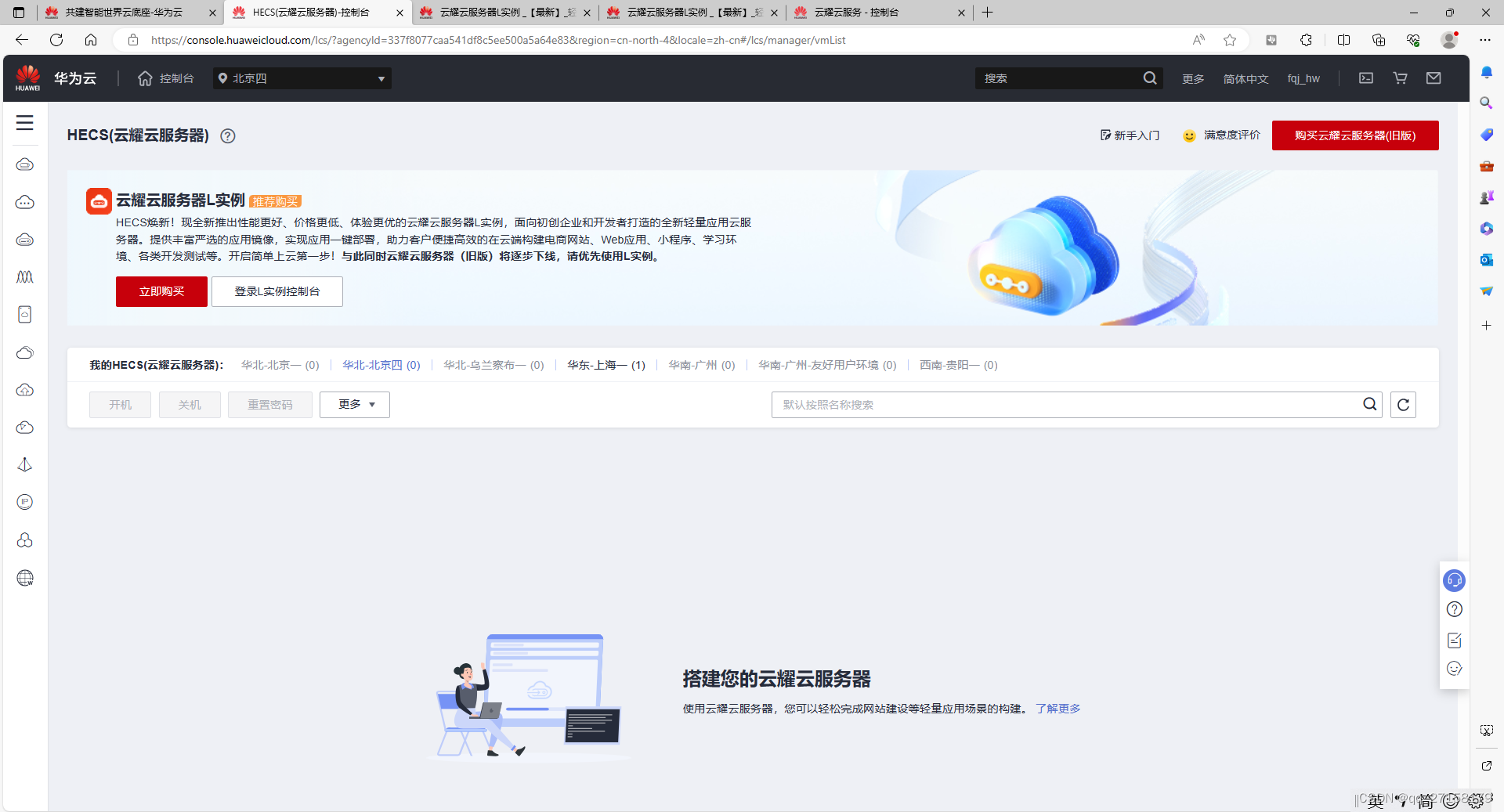Open the wave-shaped sidebar service icon
Screen dimensions: 1504x812
pos(25,277)
